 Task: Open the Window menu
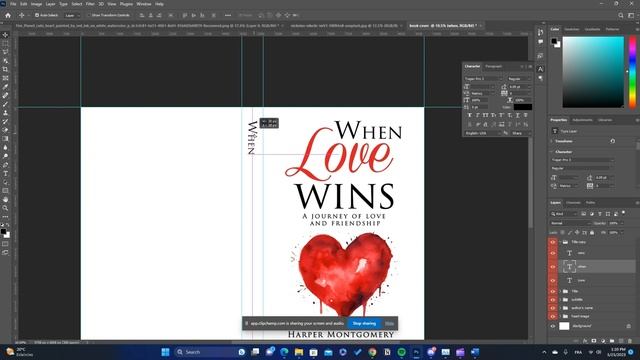pyautogui.click(x=144, y=4)
